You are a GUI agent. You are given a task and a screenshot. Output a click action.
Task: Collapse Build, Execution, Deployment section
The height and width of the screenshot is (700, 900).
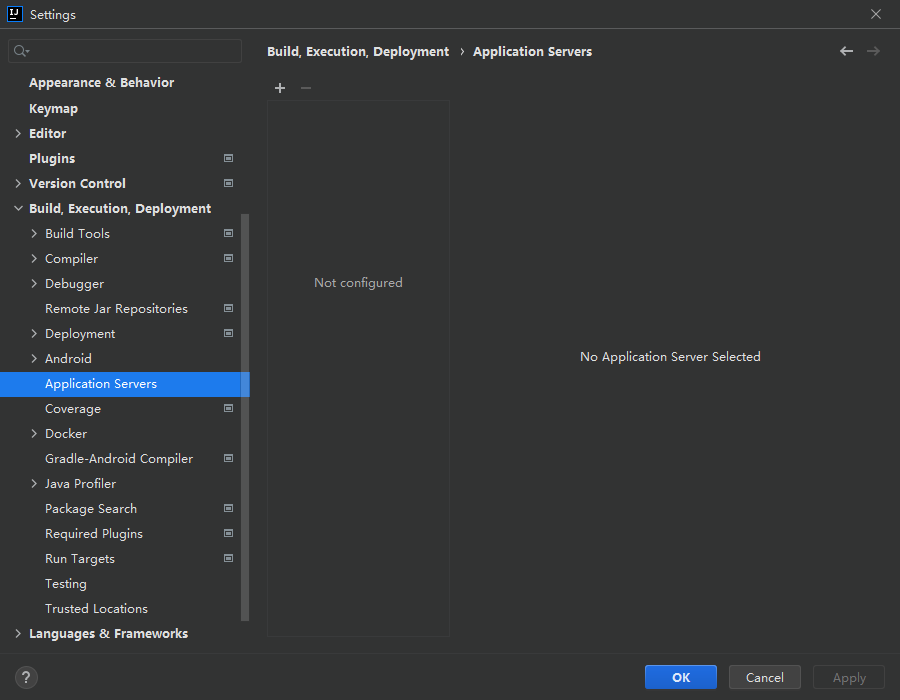click(x=18, y=208)
